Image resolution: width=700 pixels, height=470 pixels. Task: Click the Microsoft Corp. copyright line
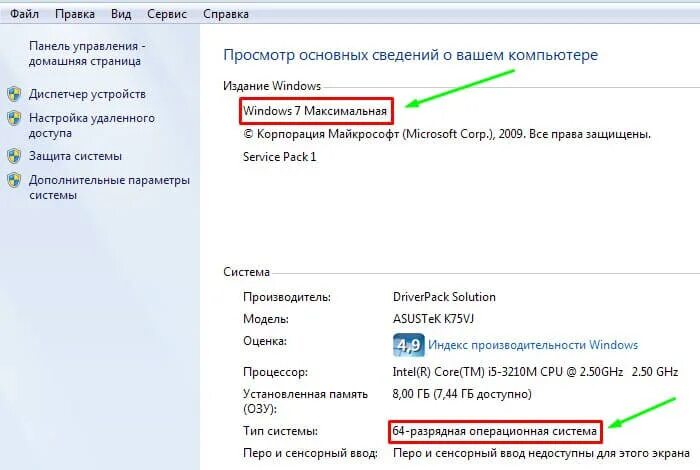[447, 134]
